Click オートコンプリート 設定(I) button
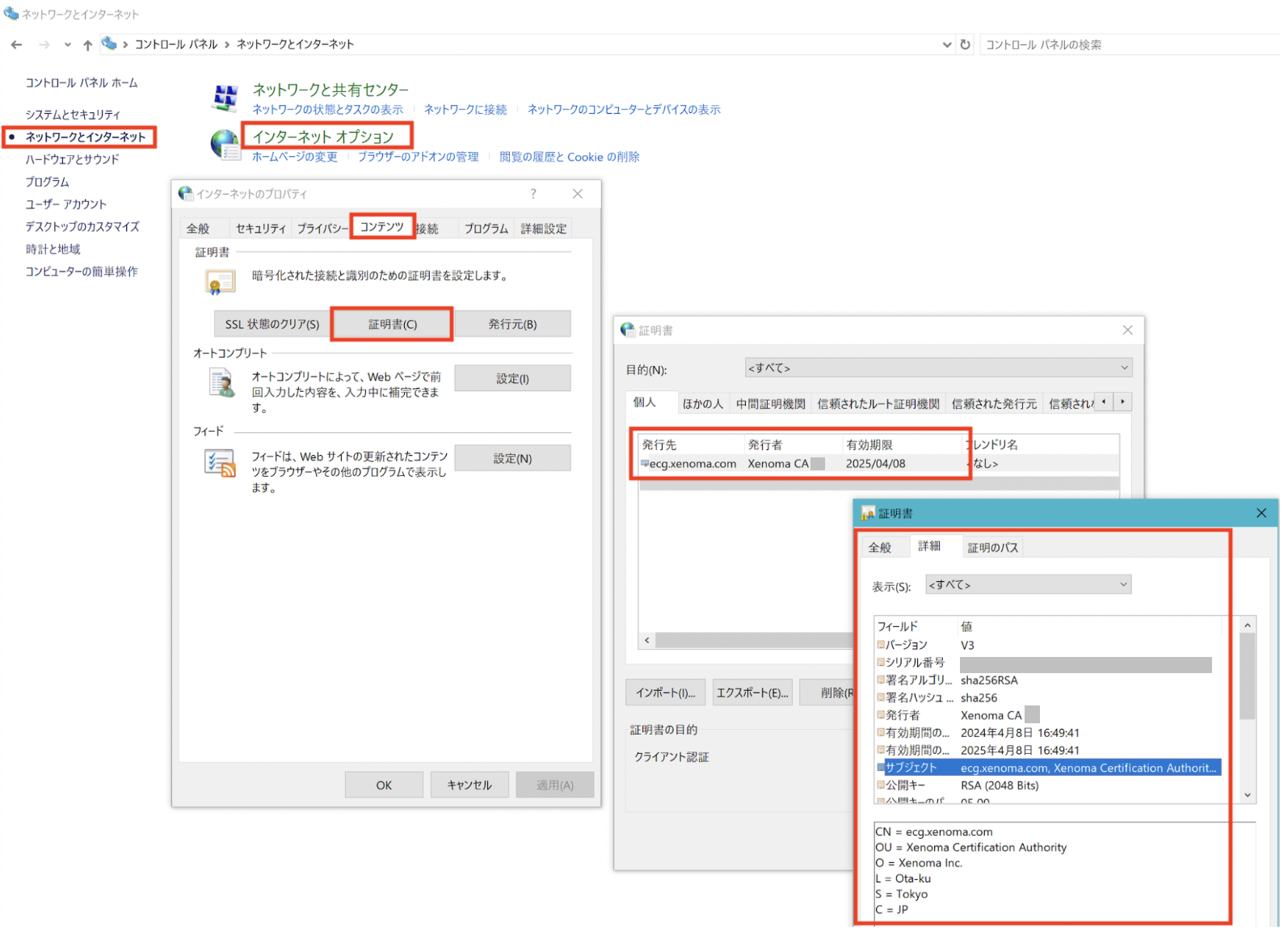This screenshot has height=939, width=1288. [512, 379]
